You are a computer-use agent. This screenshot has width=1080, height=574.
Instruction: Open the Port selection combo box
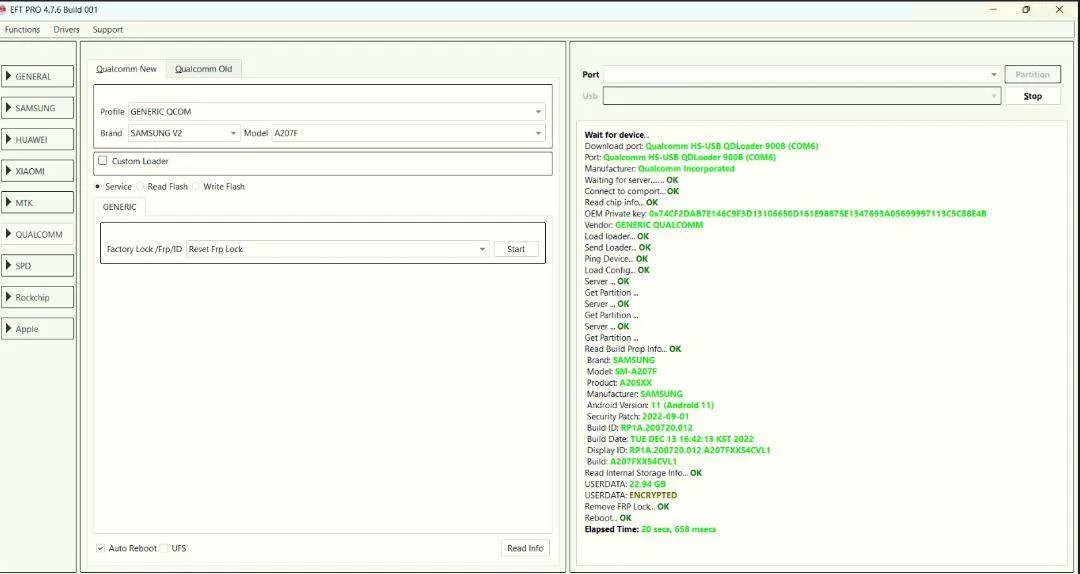click(800, 75)
